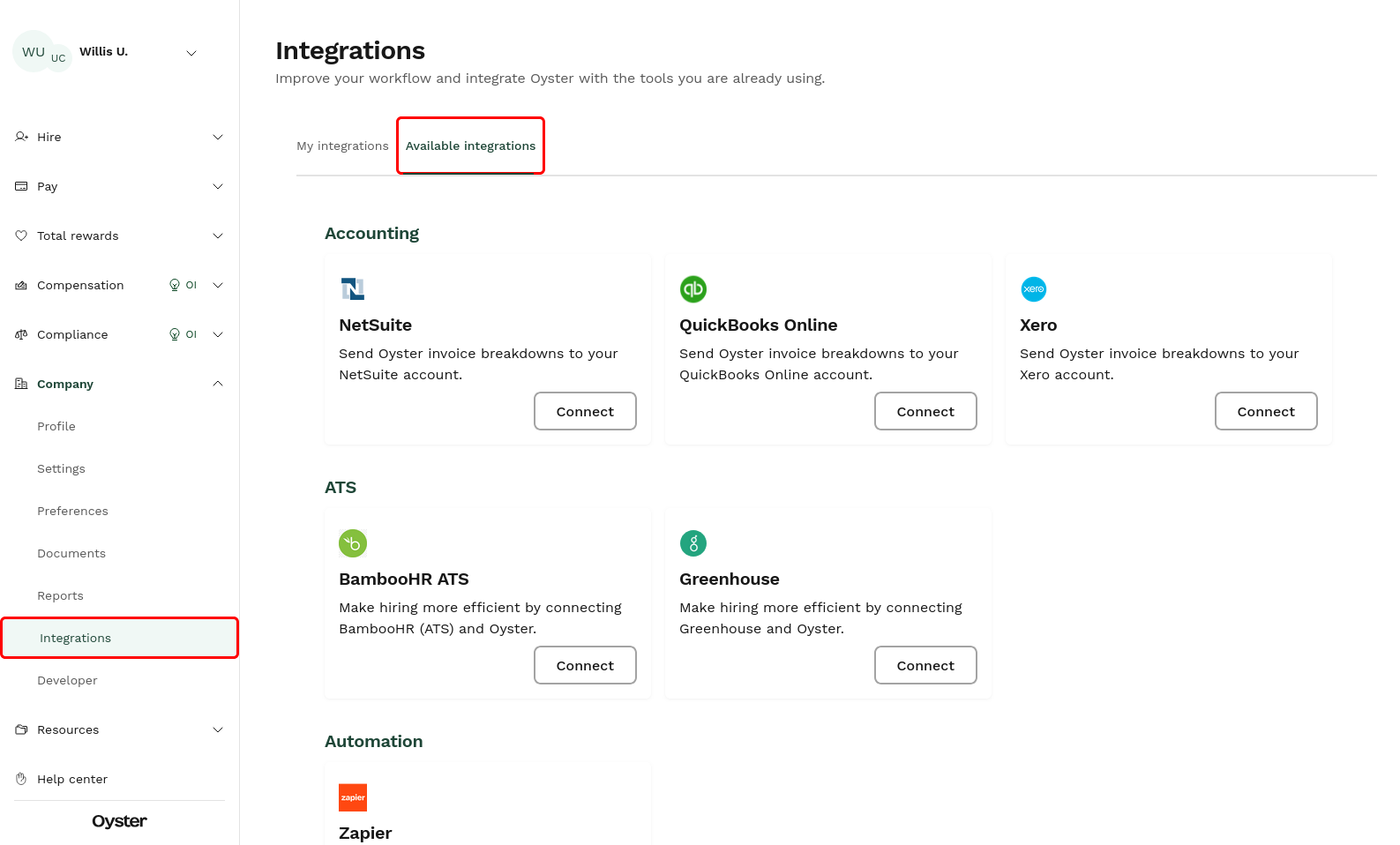This screenshot has width=1400, height=845.
Task: Click the Help center hand icon
Action: tap(21, 779)
